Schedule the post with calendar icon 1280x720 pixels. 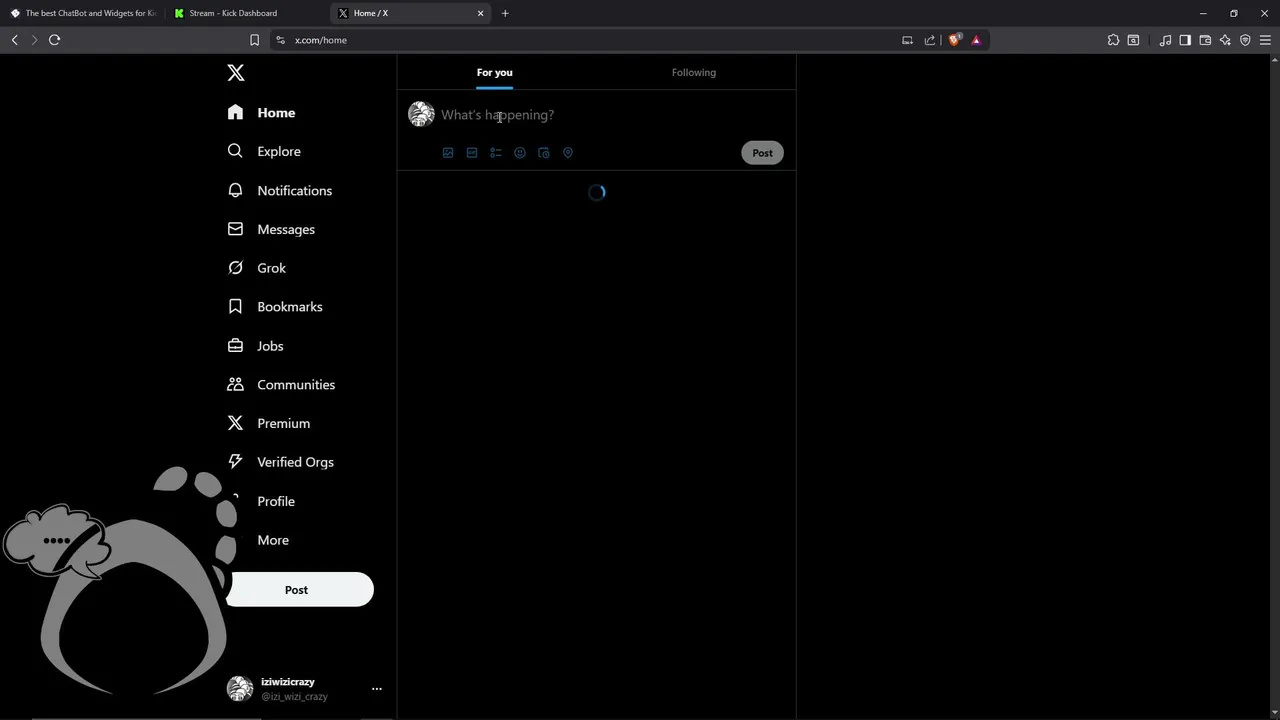click(x=544, y=153)
